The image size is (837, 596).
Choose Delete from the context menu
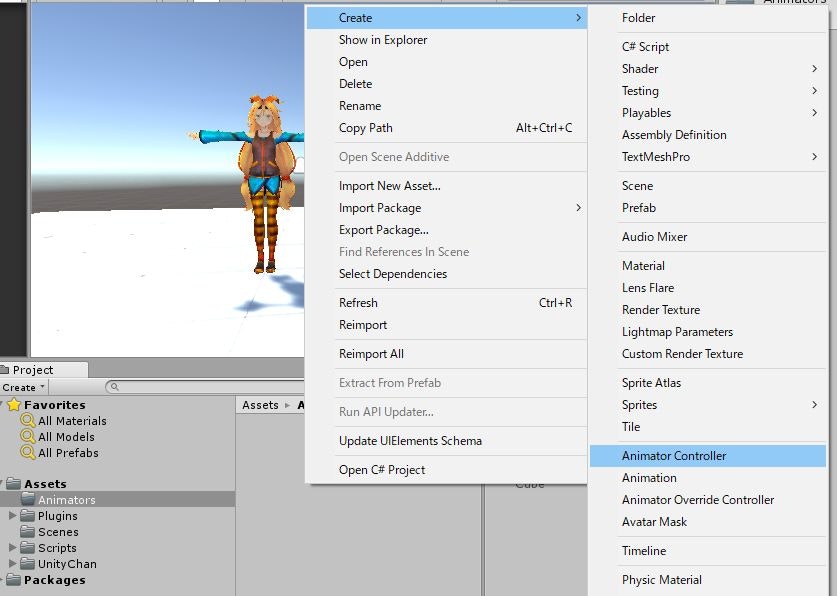(x=447, y=84)
